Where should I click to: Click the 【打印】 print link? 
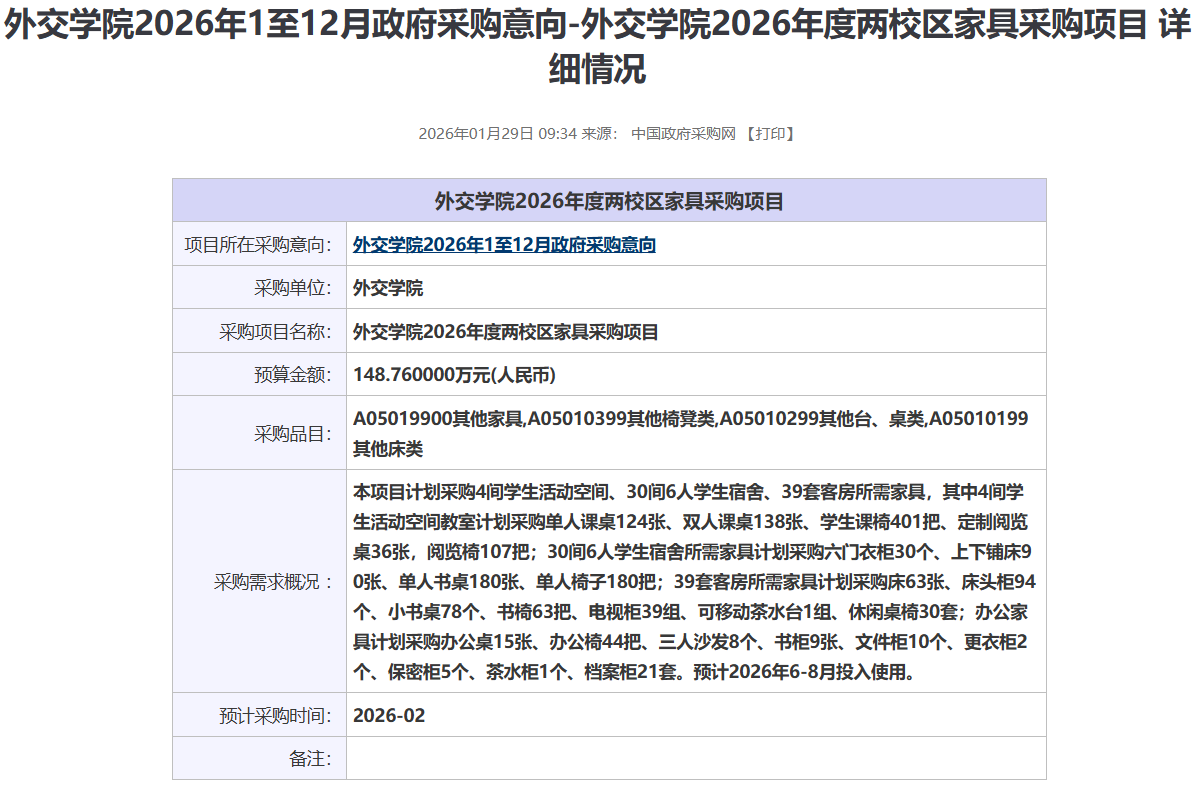[770, 134]
